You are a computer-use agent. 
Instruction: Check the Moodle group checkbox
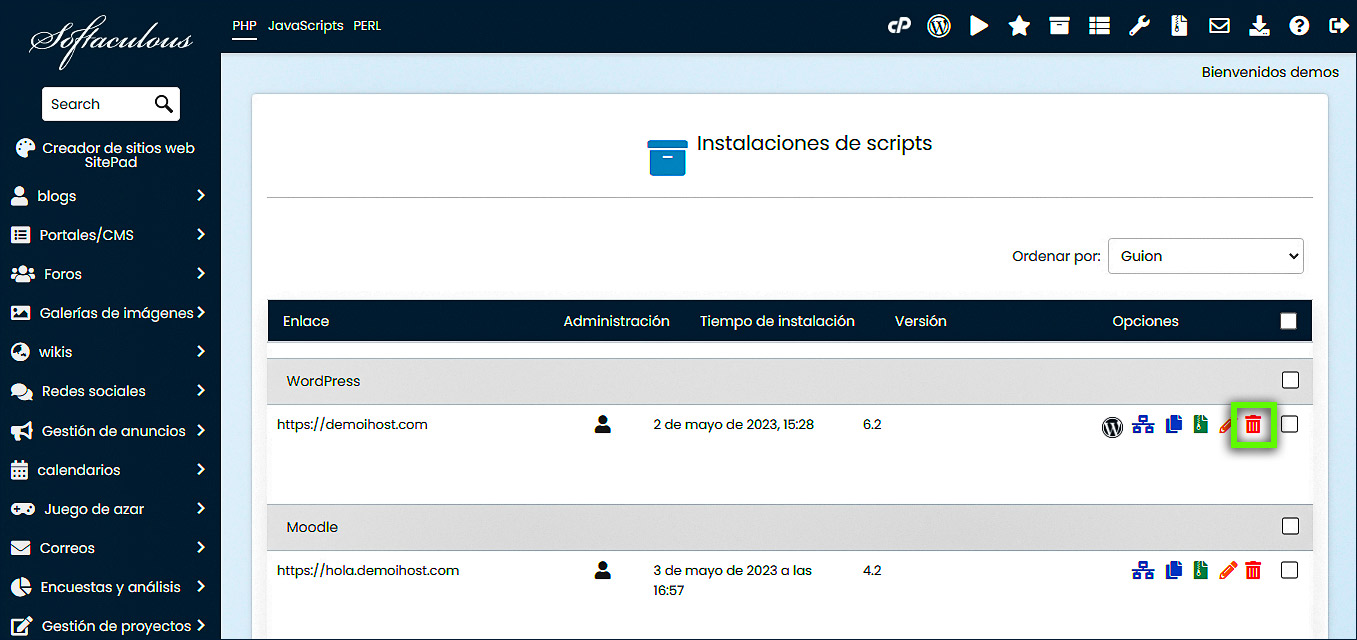1290,526
